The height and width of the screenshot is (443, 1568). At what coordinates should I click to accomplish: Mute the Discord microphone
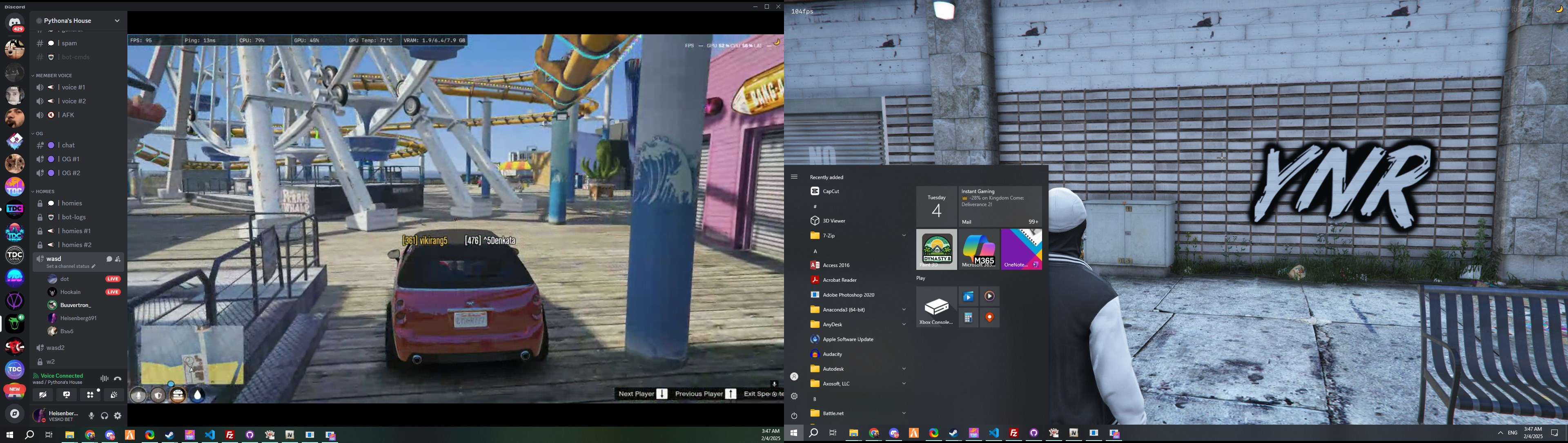[91, 416]
